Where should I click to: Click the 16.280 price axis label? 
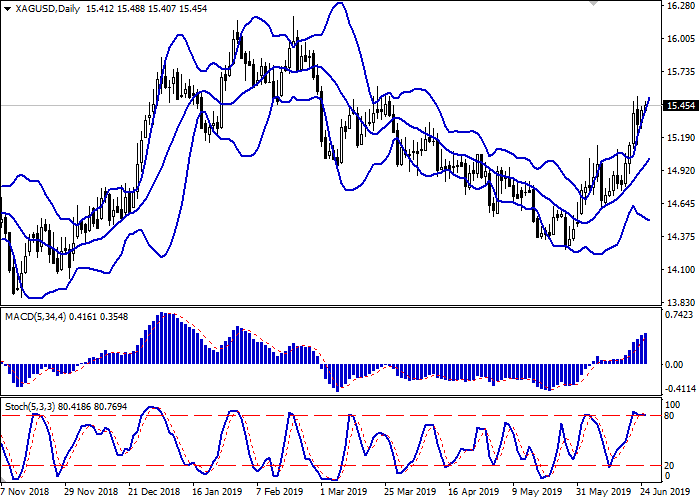679,6
